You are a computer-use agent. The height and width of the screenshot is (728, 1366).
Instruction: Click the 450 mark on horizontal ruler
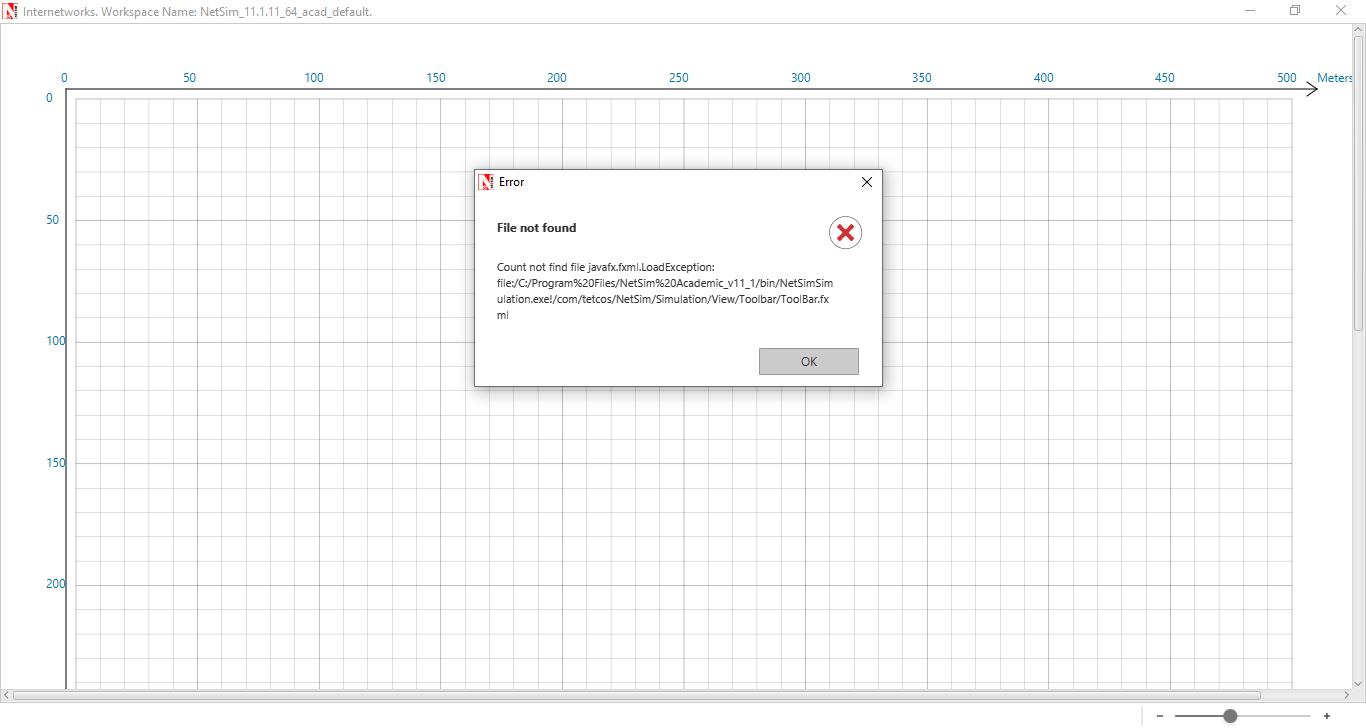pos(1165,78)
